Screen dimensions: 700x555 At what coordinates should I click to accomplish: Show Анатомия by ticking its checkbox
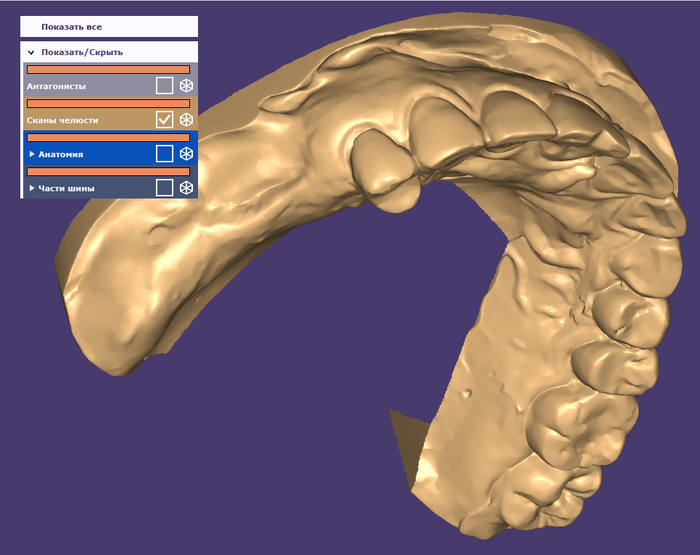[165, 154]
